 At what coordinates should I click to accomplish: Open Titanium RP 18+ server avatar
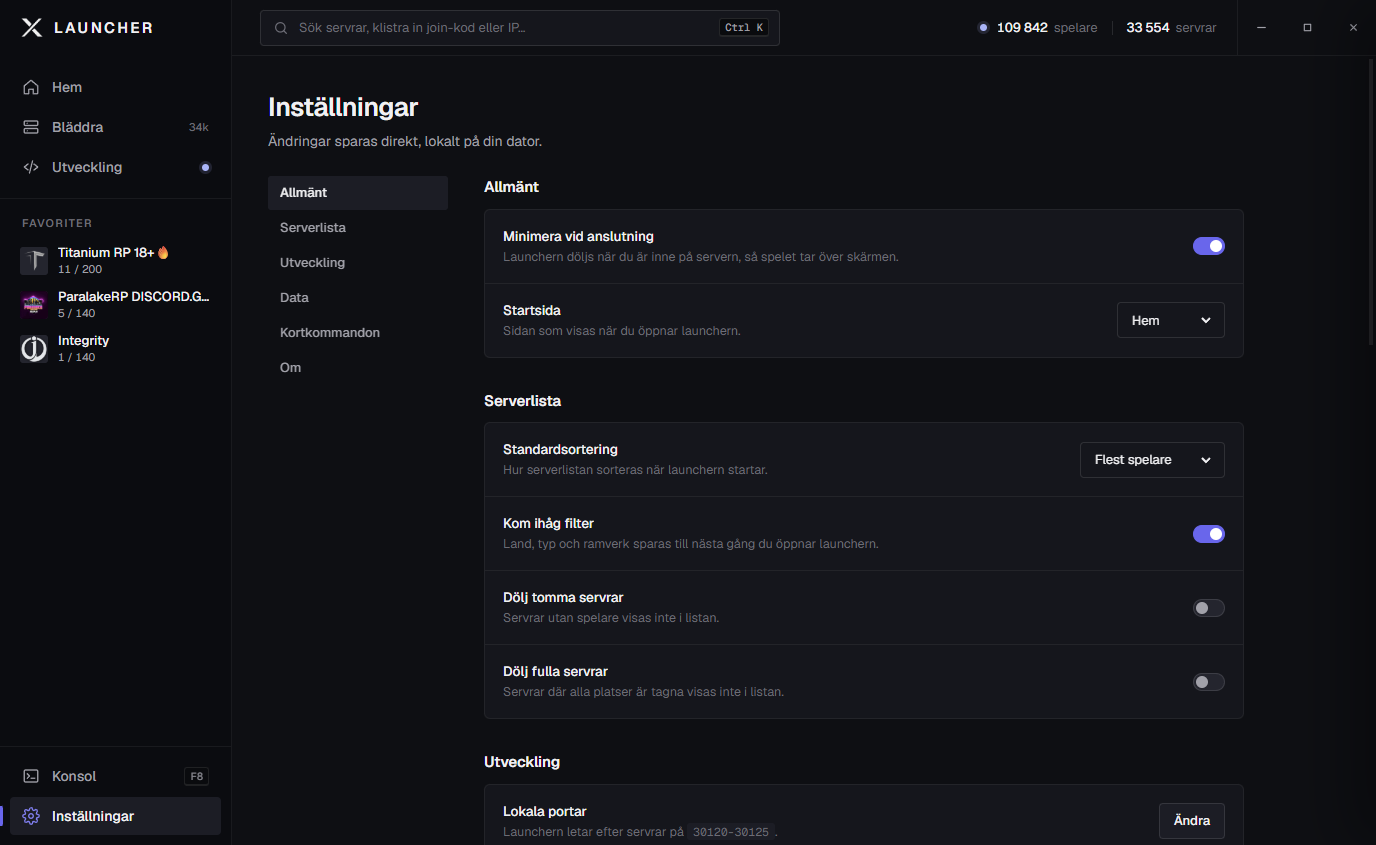coord(34,261)
